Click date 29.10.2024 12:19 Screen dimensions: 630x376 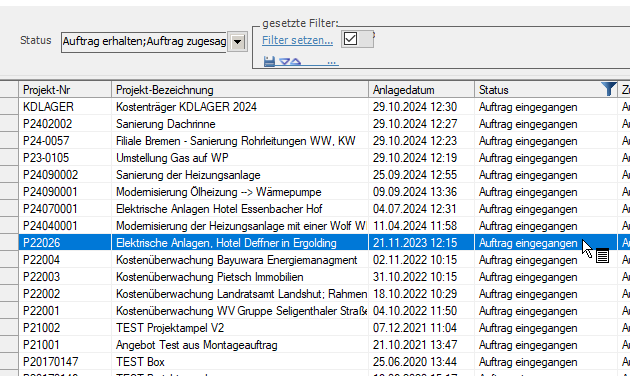coord(415,158)
